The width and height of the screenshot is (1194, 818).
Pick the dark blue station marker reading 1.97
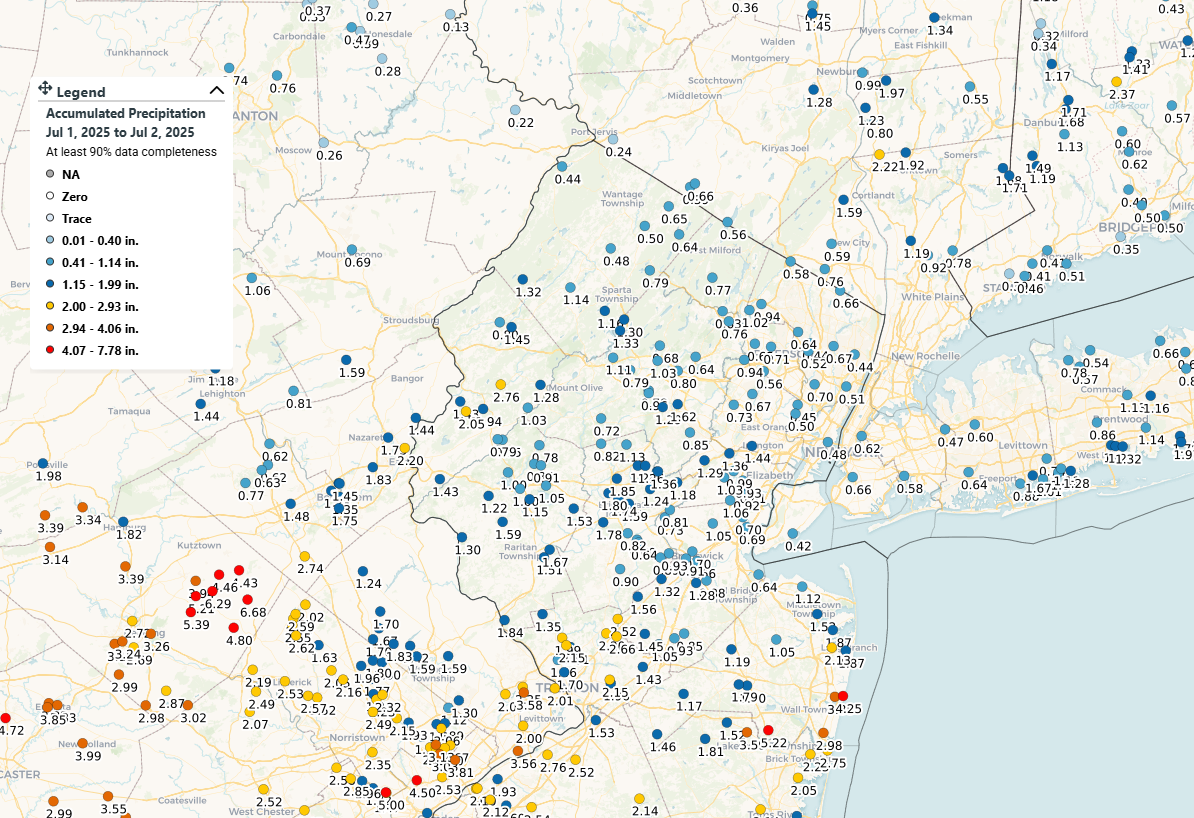886,81
